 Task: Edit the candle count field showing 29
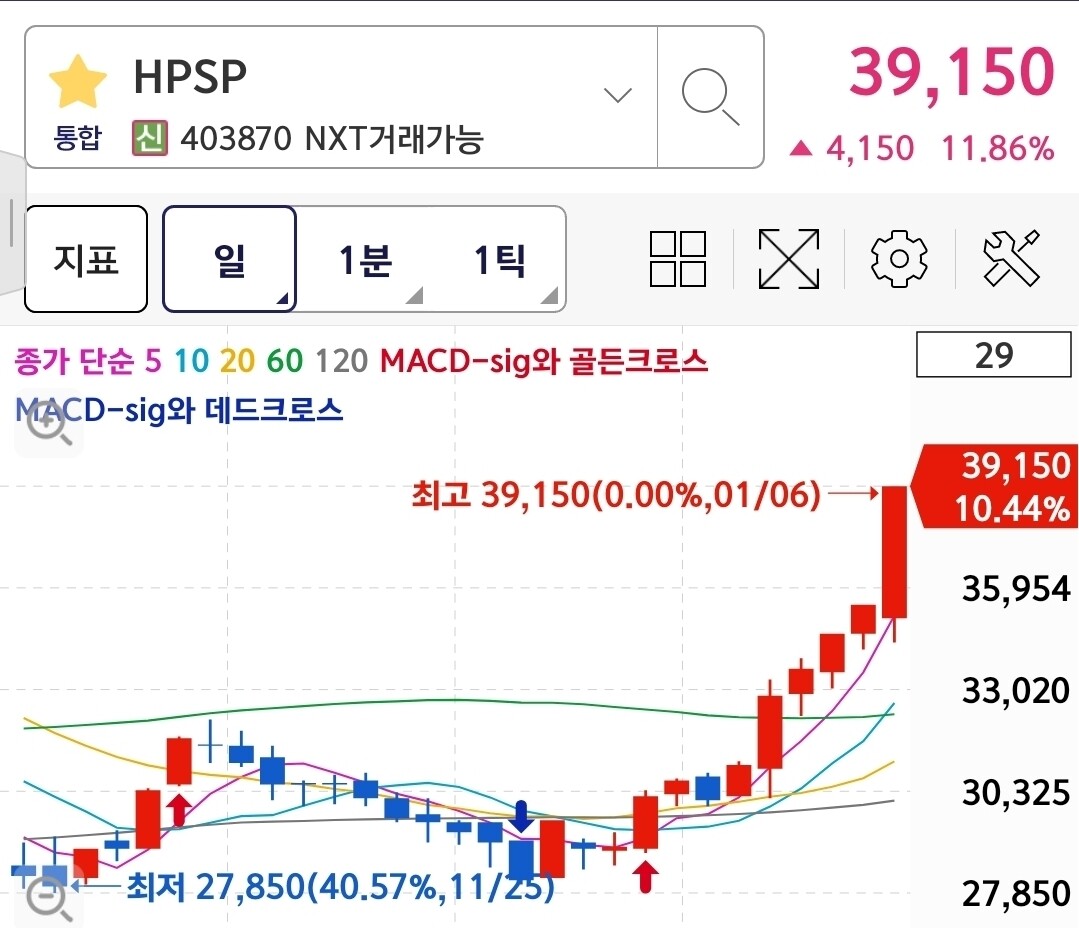[994, 355]
